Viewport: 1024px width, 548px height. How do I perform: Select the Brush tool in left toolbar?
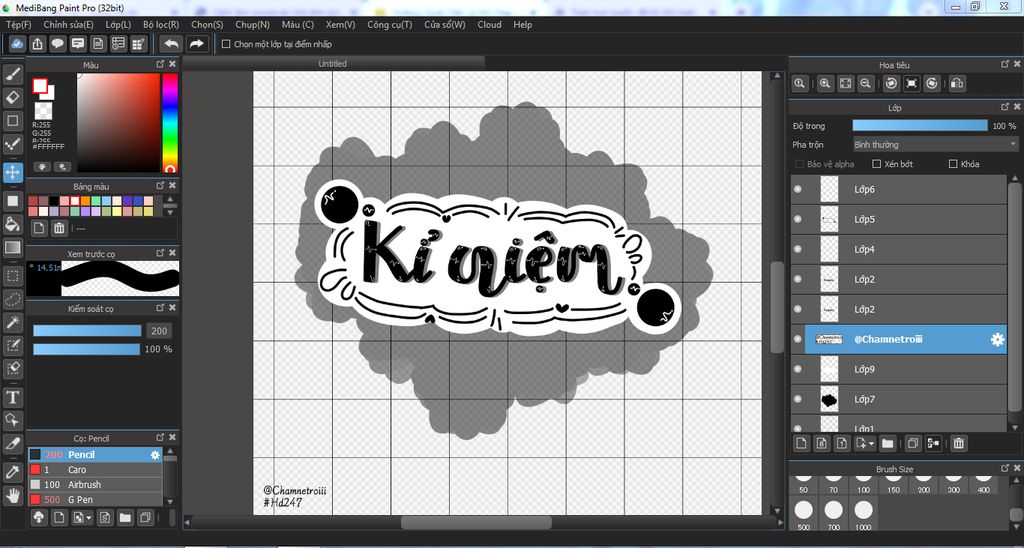[12, 75]
